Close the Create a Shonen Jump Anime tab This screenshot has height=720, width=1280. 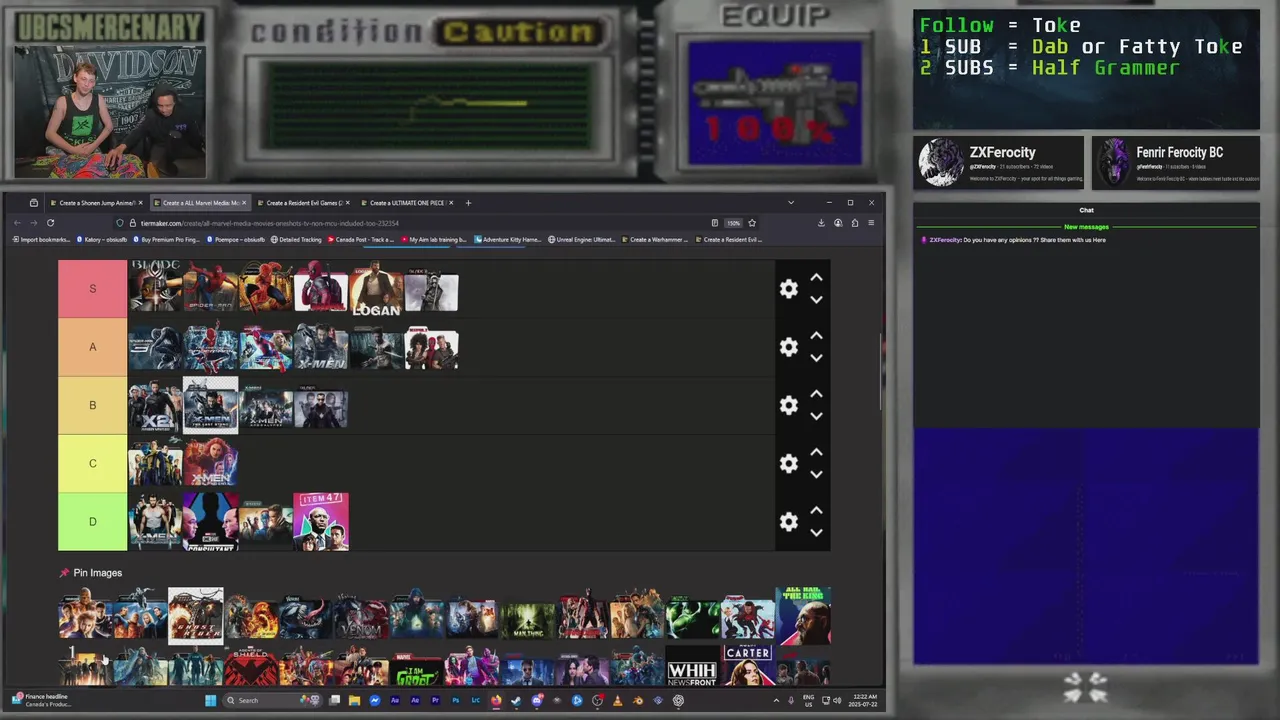pos(140,203)
